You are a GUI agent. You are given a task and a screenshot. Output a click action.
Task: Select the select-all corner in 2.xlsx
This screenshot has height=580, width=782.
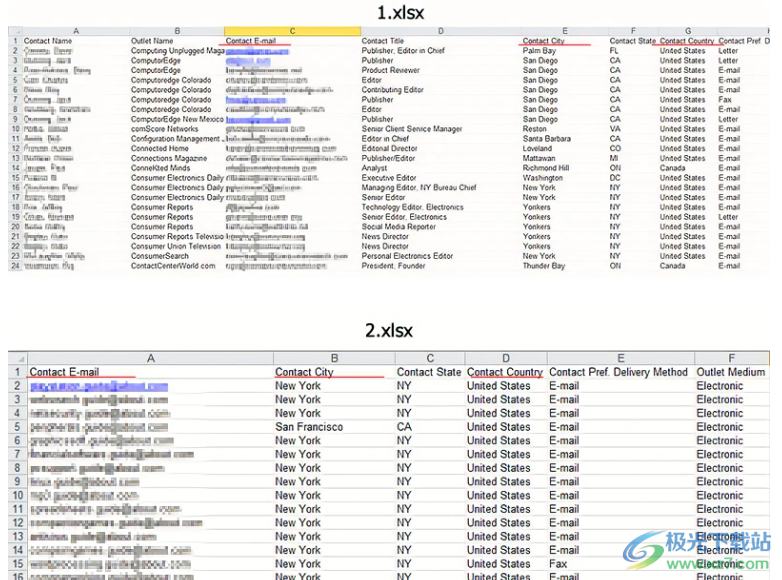[17, 358]
